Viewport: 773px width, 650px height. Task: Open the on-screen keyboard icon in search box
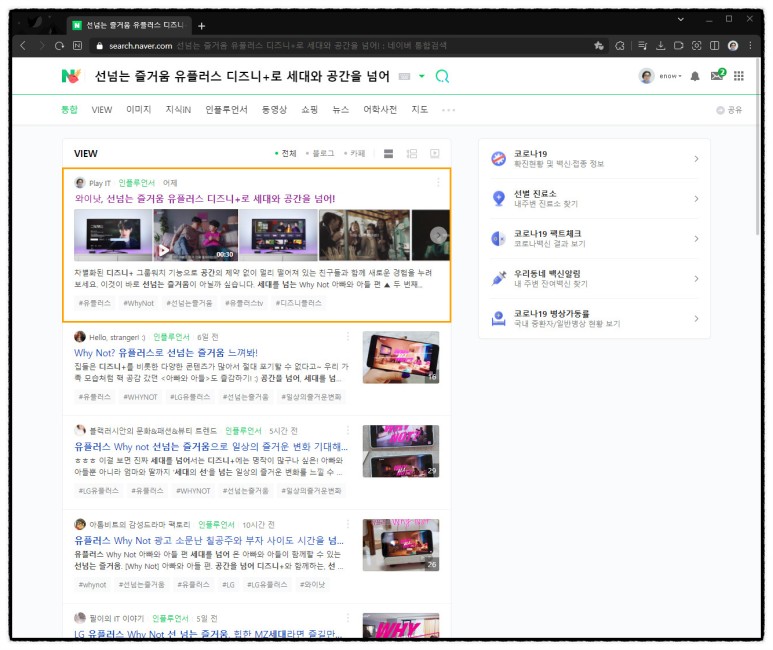[x=404, y=76]
